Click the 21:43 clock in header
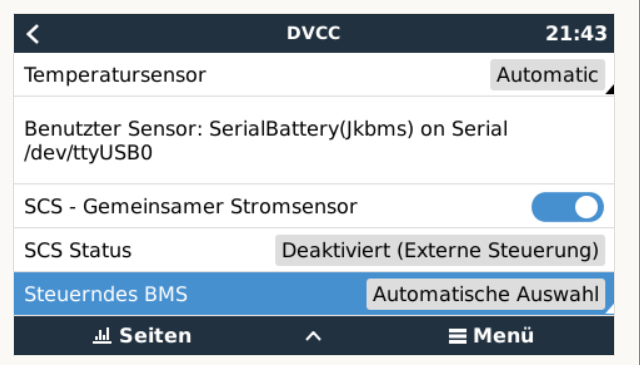The image size is (640, 365). pyautogui.click(x=576, y=33)
